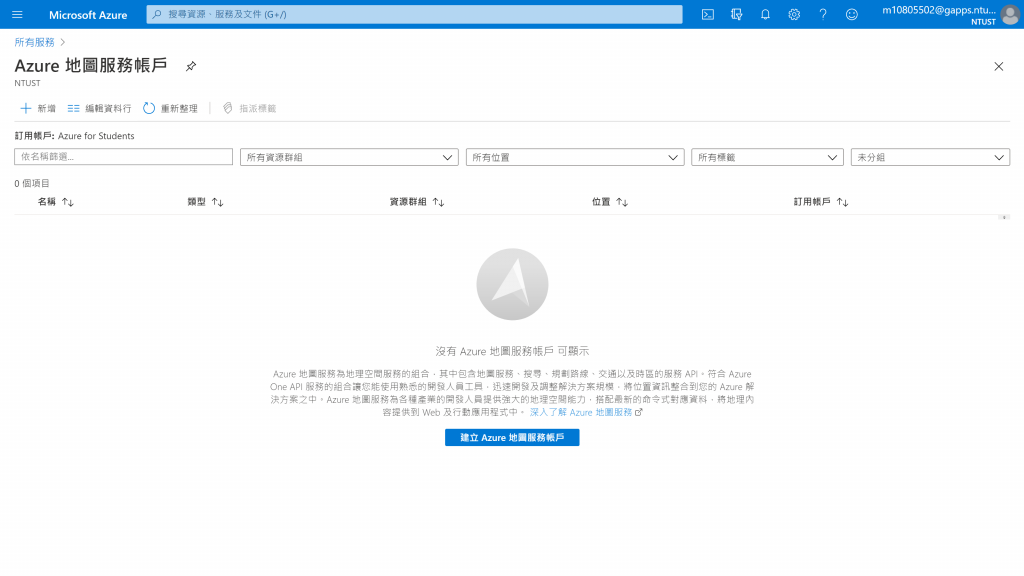Expand 所有標籤 dropdown
The height and width of the screenshot is (576, 1024).
pyautogui.click(x=767, y=157)
